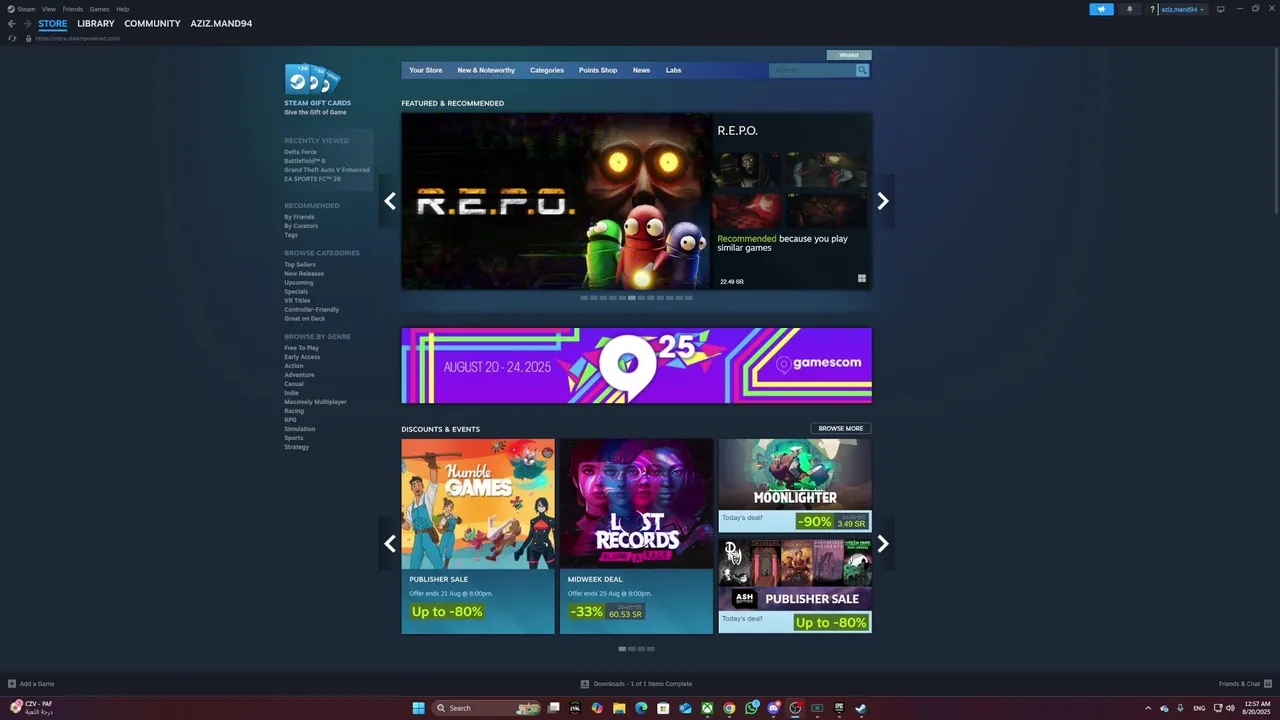Open the Gamescom 2025 banner
This screenshot has height=720, width=1280.
click(x=636, y=365)
